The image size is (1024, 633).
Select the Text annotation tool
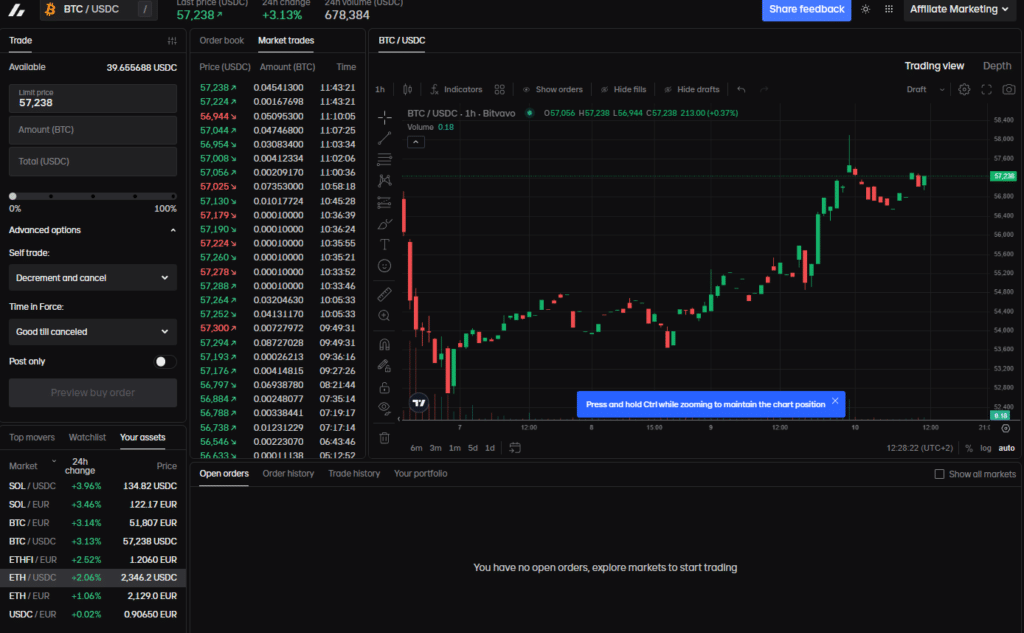pyautogui.click(x=385, y=244)
